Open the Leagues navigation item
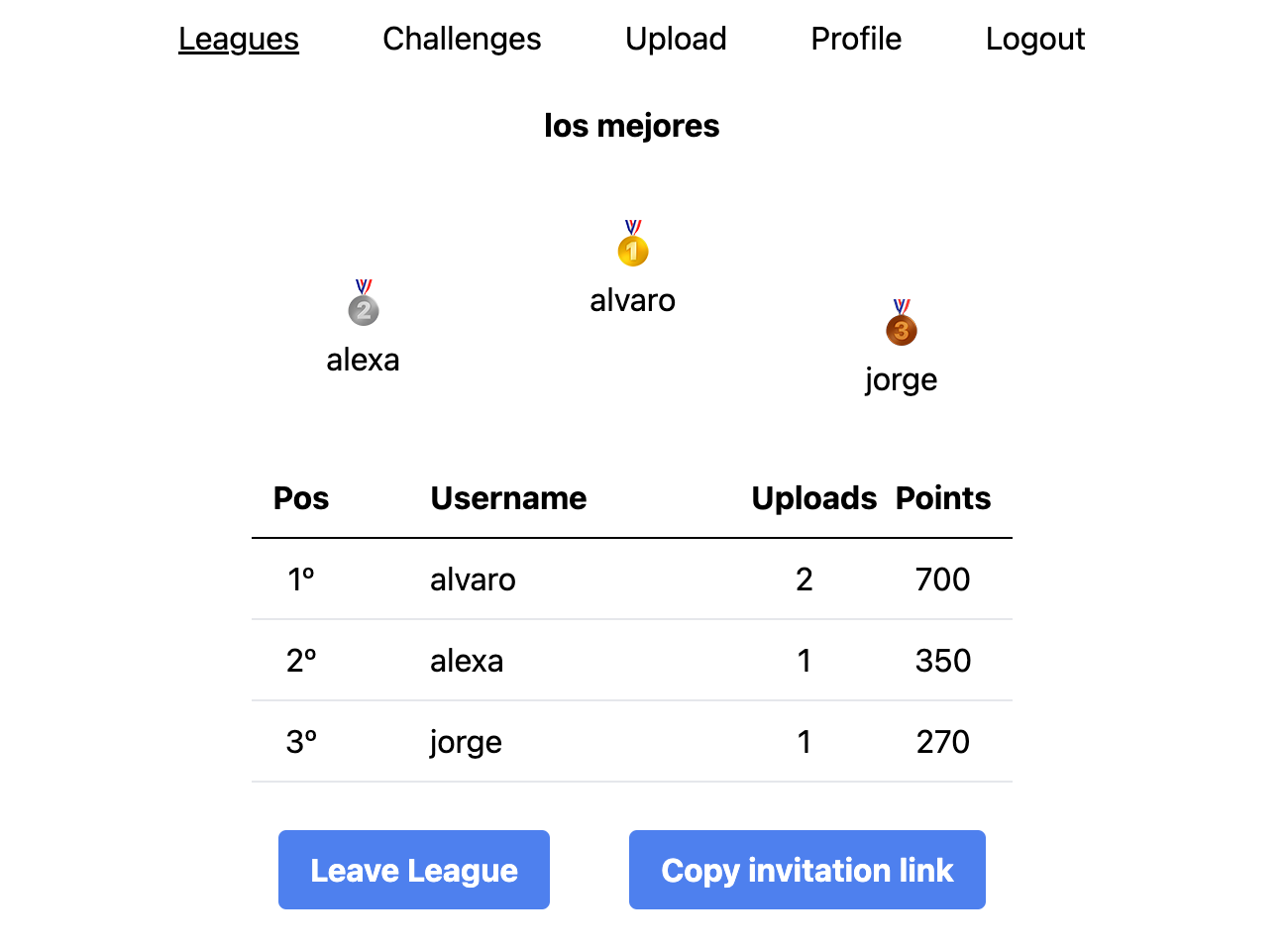The image size is (1288, 949). pyautogui.click(x=238, y=39)
